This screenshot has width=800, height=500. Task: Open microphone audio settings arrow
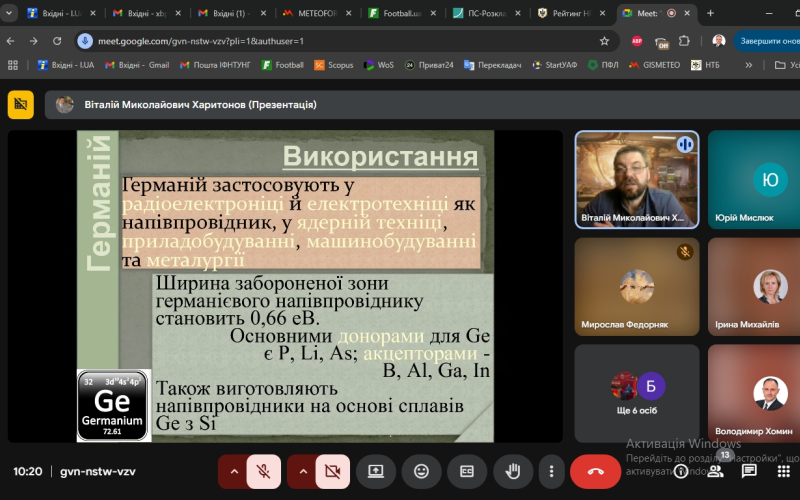234,471
